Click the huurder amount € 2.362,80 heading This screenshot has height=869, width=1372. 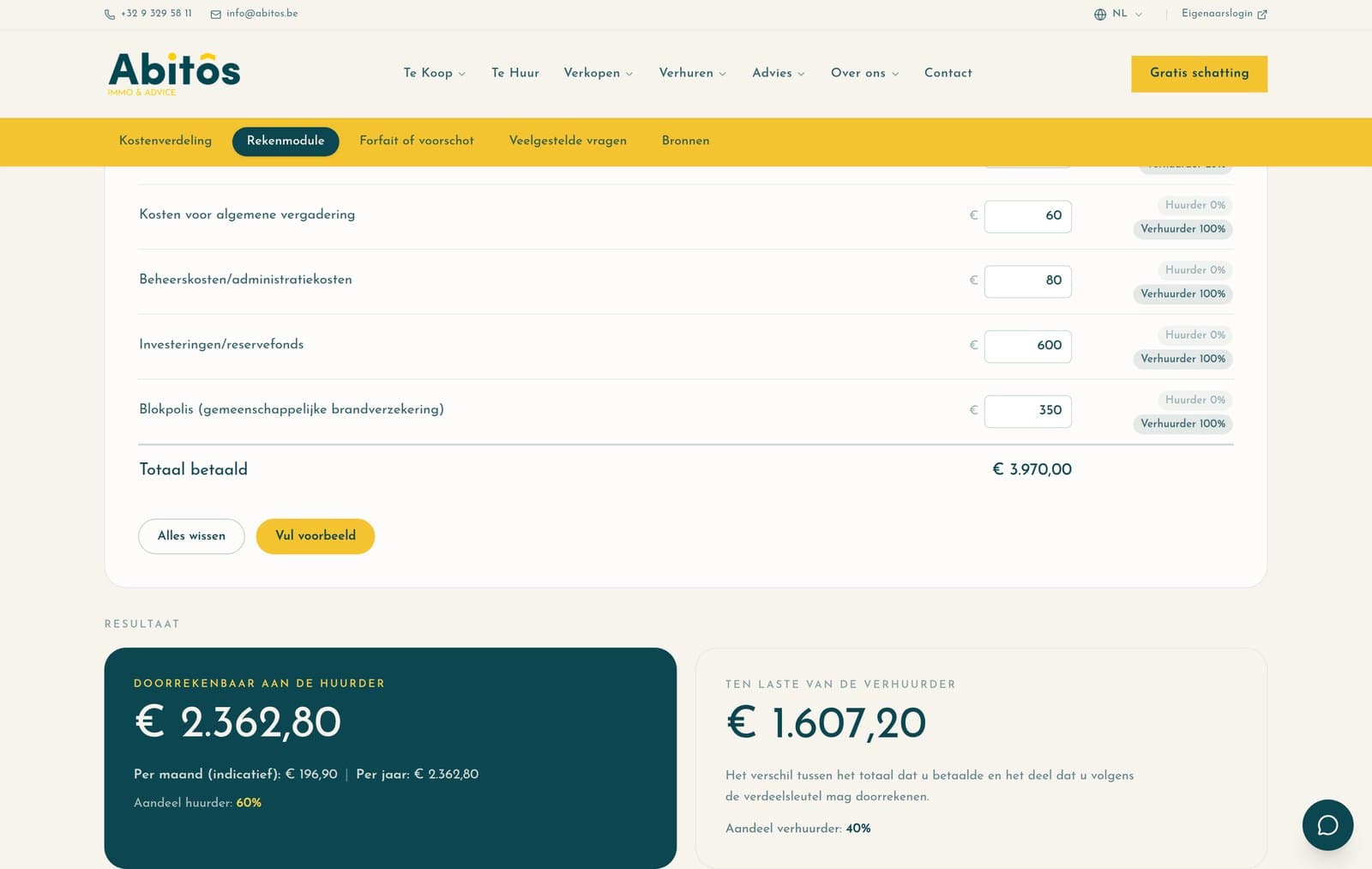tap(238, 722)
